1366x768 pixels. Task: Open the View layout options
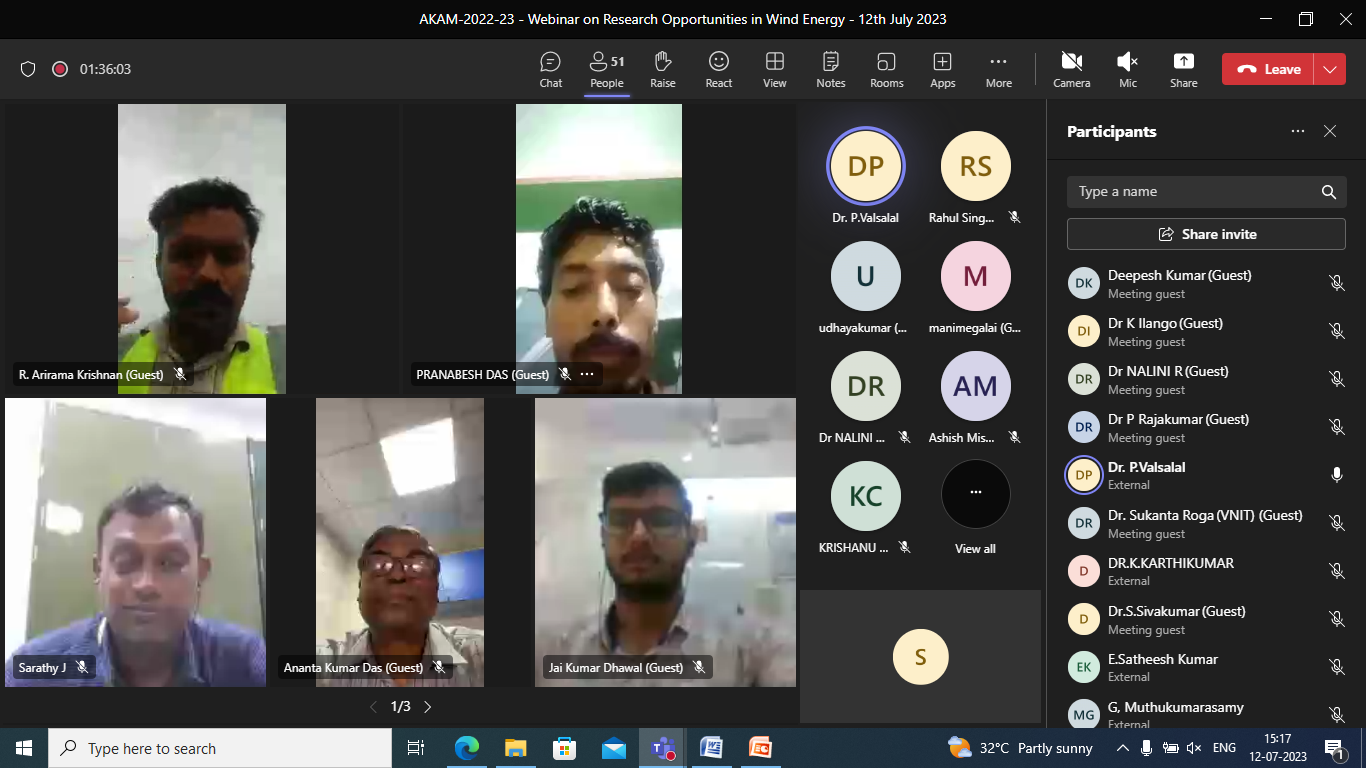(774, 70)
